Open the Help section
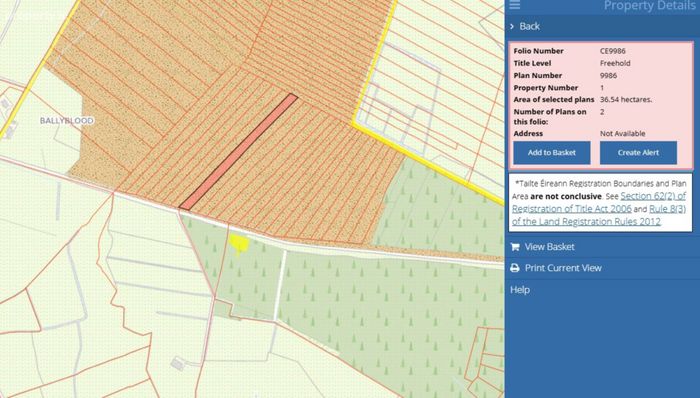This screenshot has width=700, height=398. (520, 290)
